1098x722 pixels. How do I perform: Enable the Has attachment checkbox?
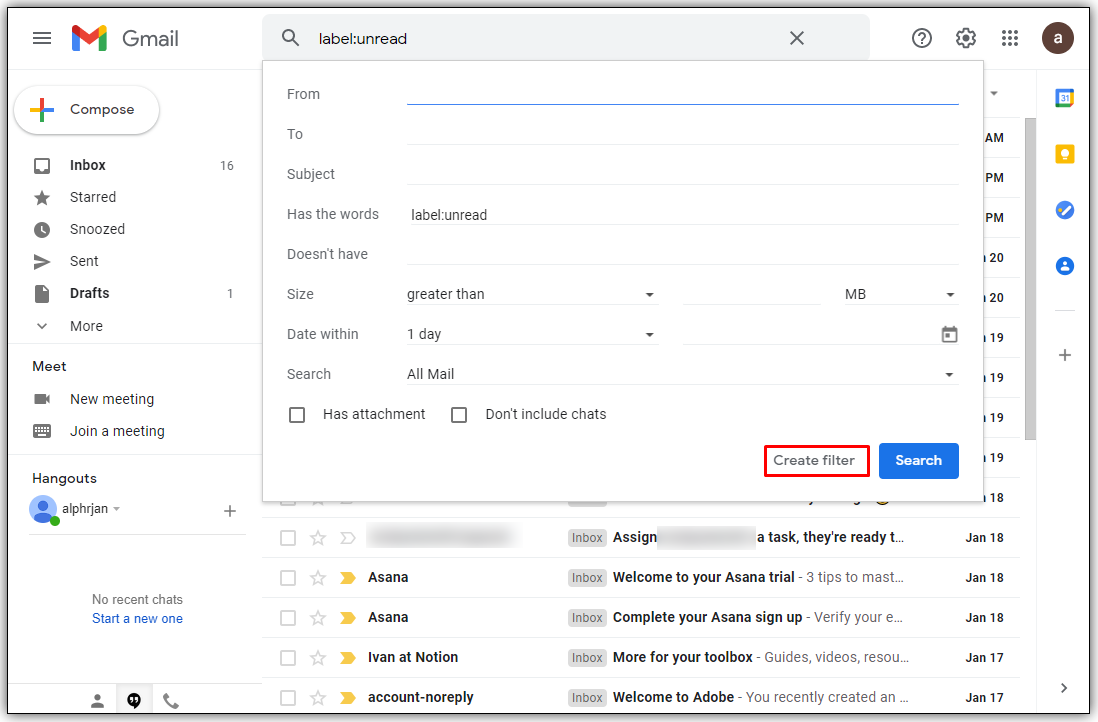[297, 415]
